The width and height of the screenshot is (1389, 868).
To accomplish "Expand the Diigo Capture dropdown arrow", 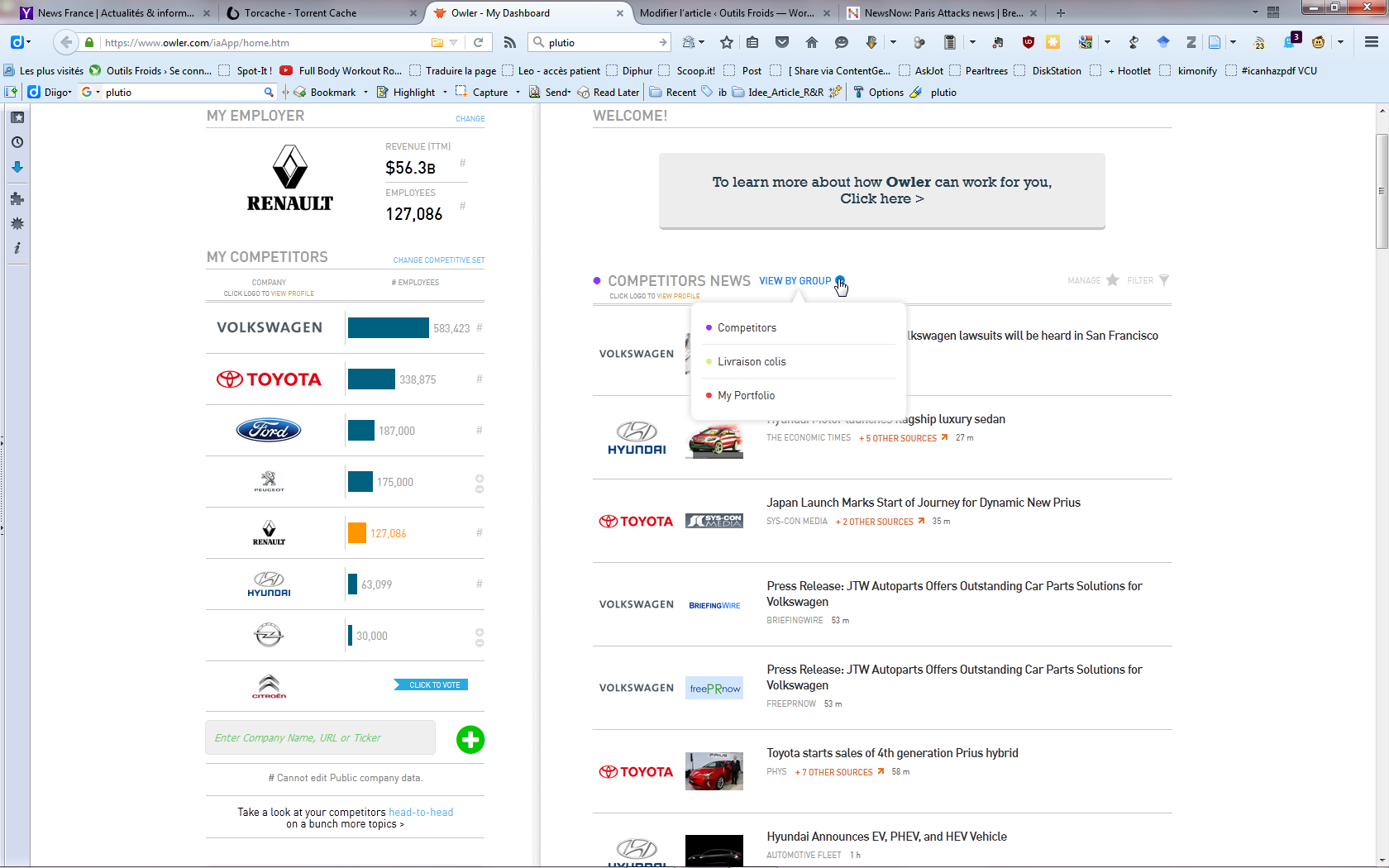I will (x=518, y=92).
